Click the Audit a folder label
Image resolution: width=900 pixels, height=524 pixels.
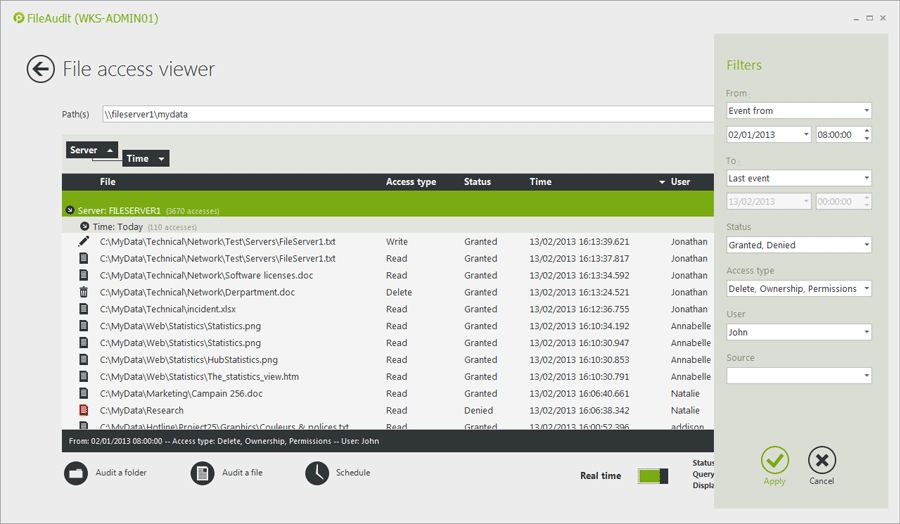click(121, 473)
